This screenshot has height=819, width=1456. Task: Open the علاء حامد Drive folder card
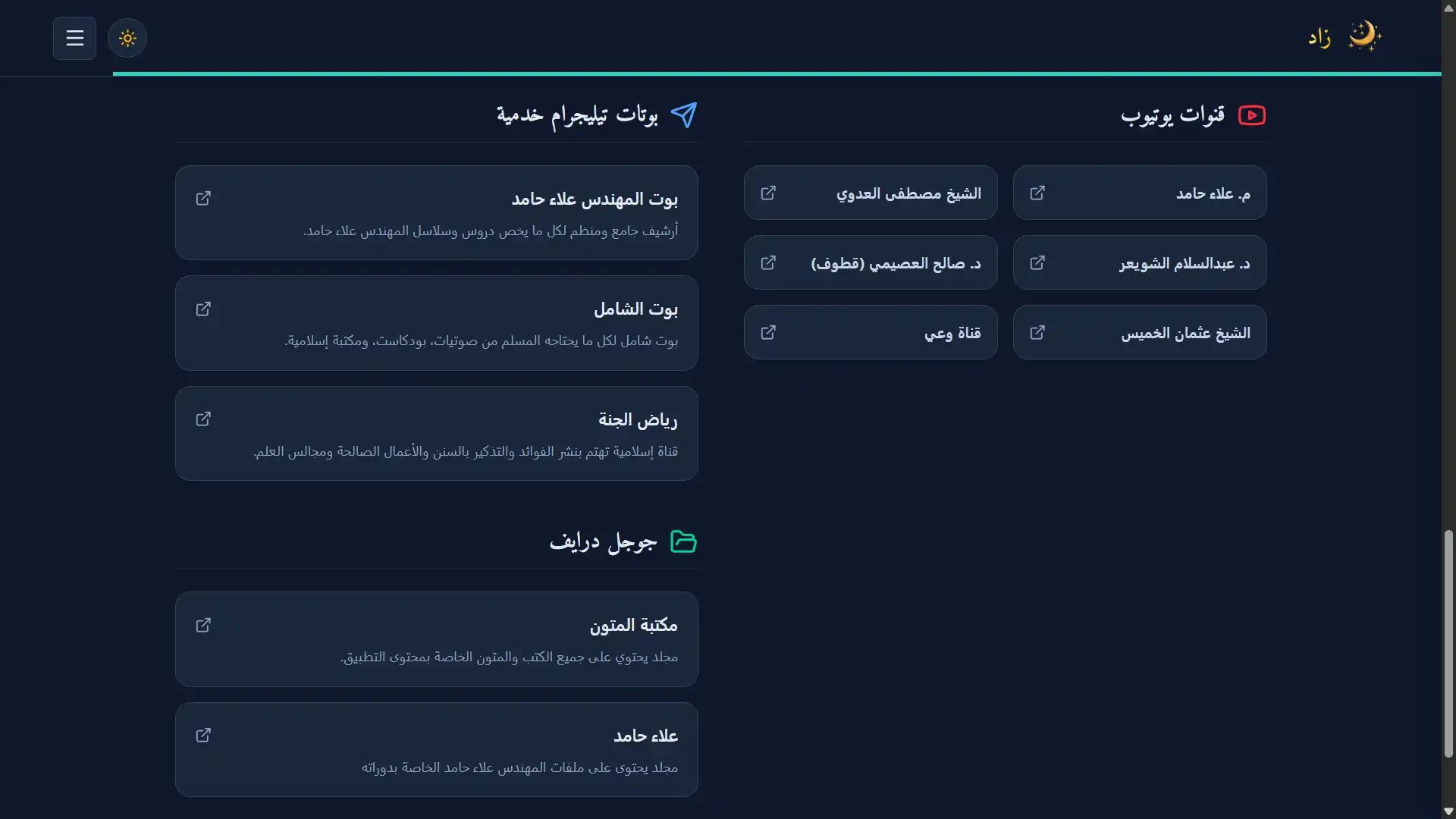tap(437, 749)
